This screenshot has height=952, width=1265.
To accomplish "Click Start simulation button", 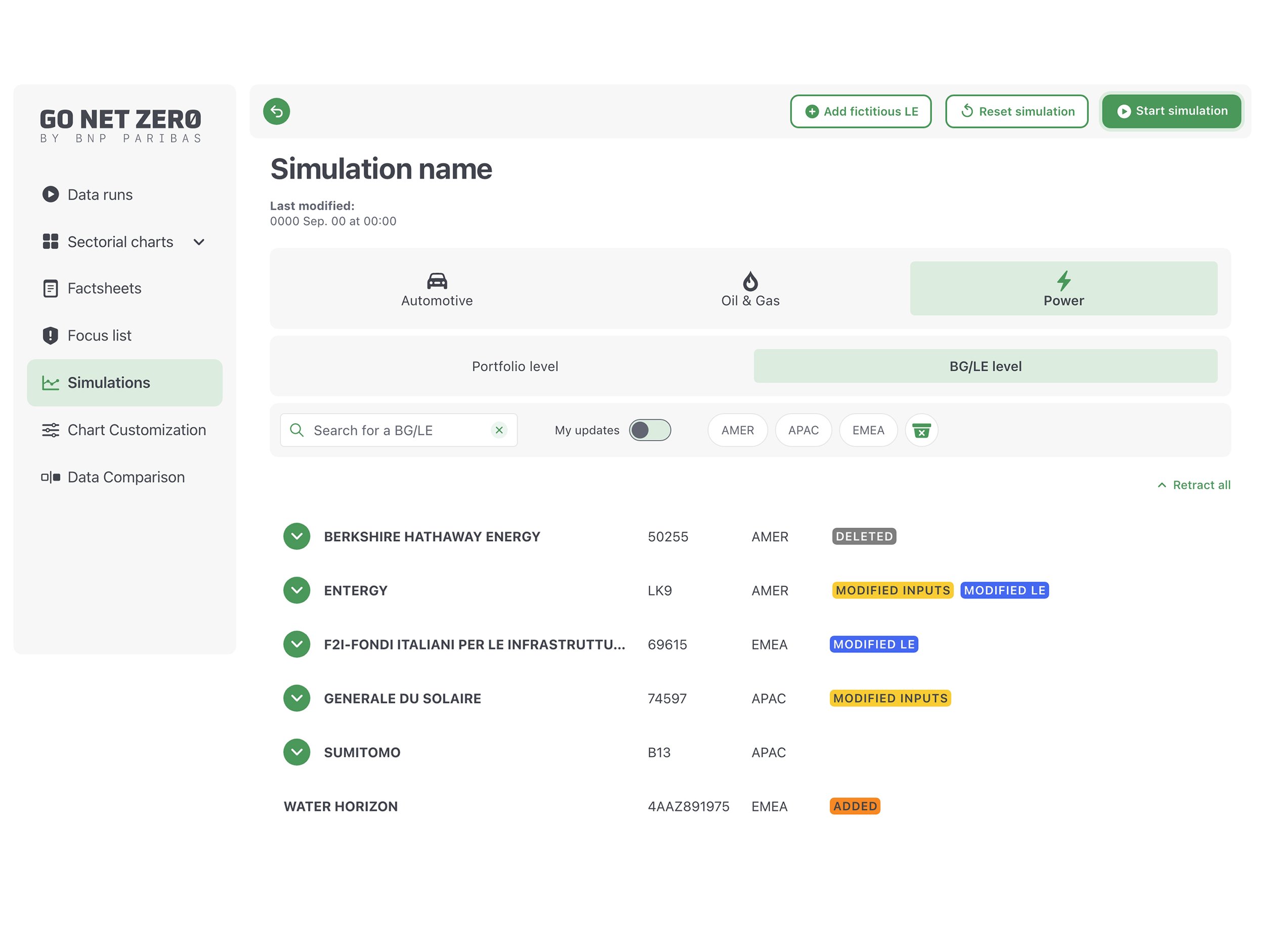I will click(1171, 111).
